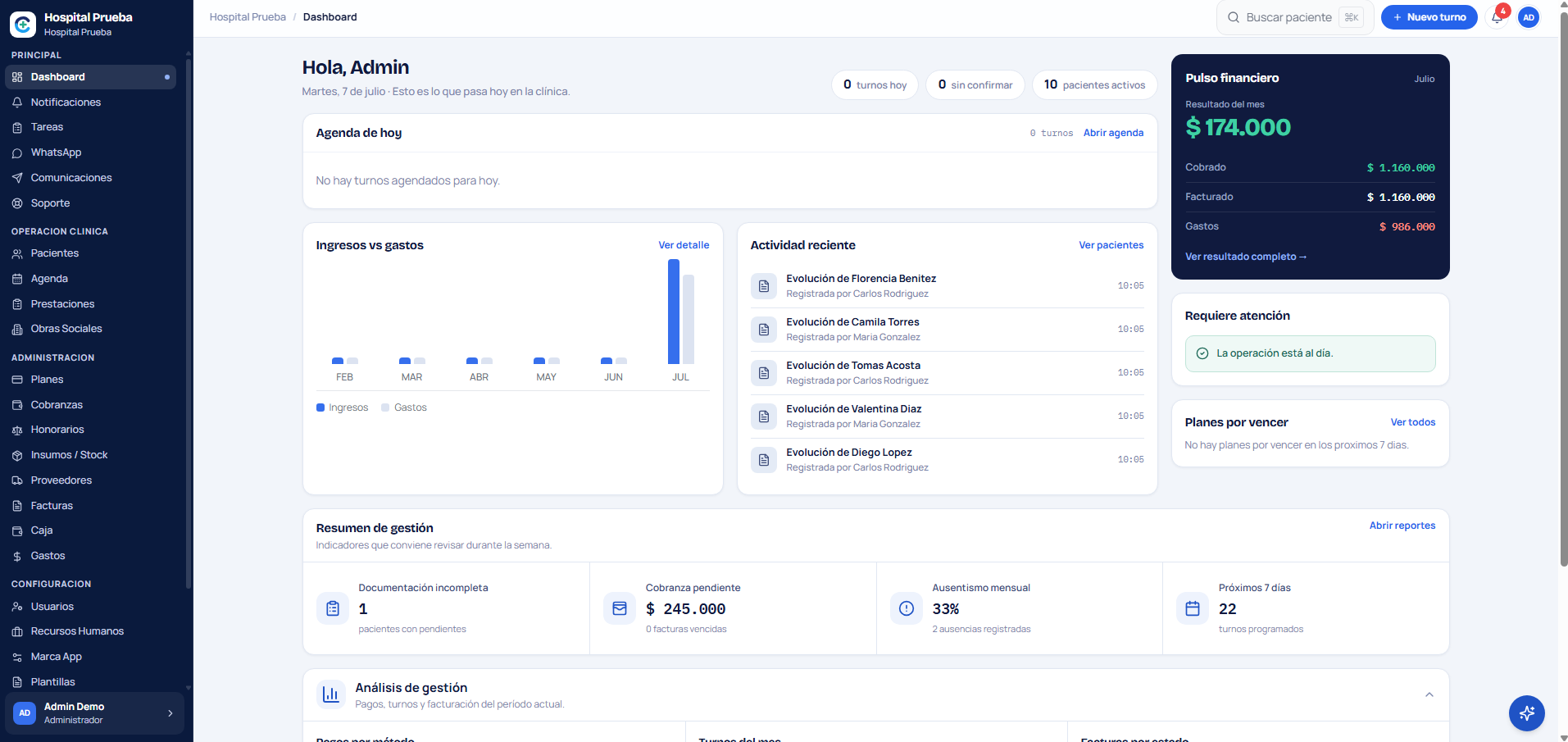The width and height of the screenshot is (1568, 742).
Task: Click the JUL income bar in chart
Action: [674, 312]
